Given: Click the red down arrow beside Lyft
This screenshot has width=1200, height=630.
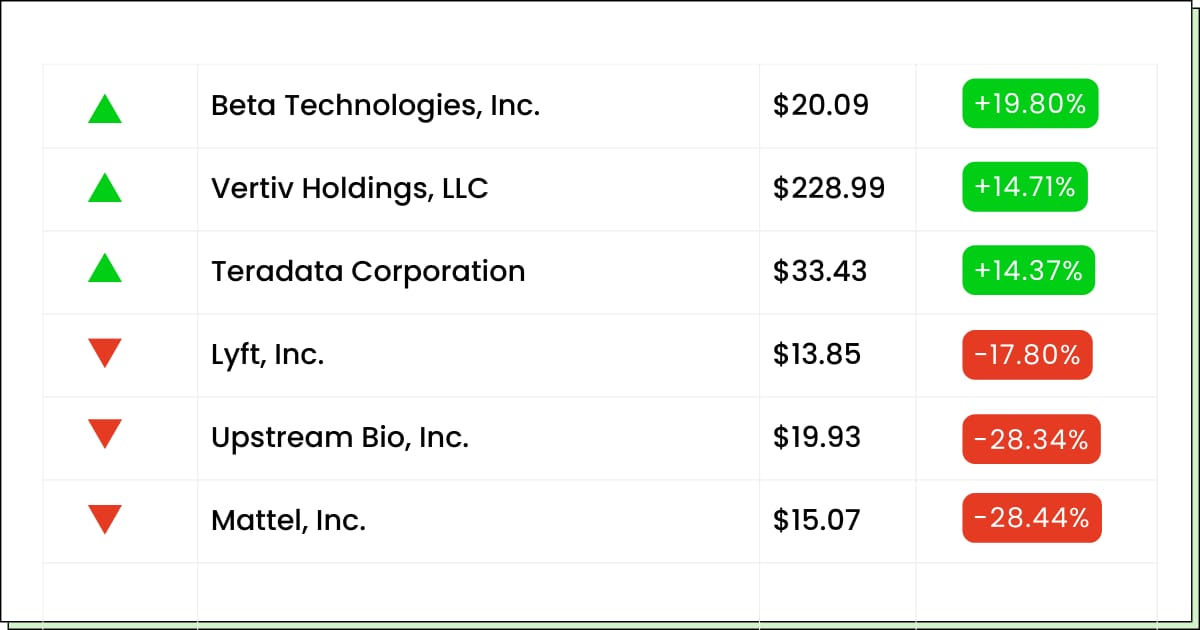Looking at the screenshot, I should point(105,353).
